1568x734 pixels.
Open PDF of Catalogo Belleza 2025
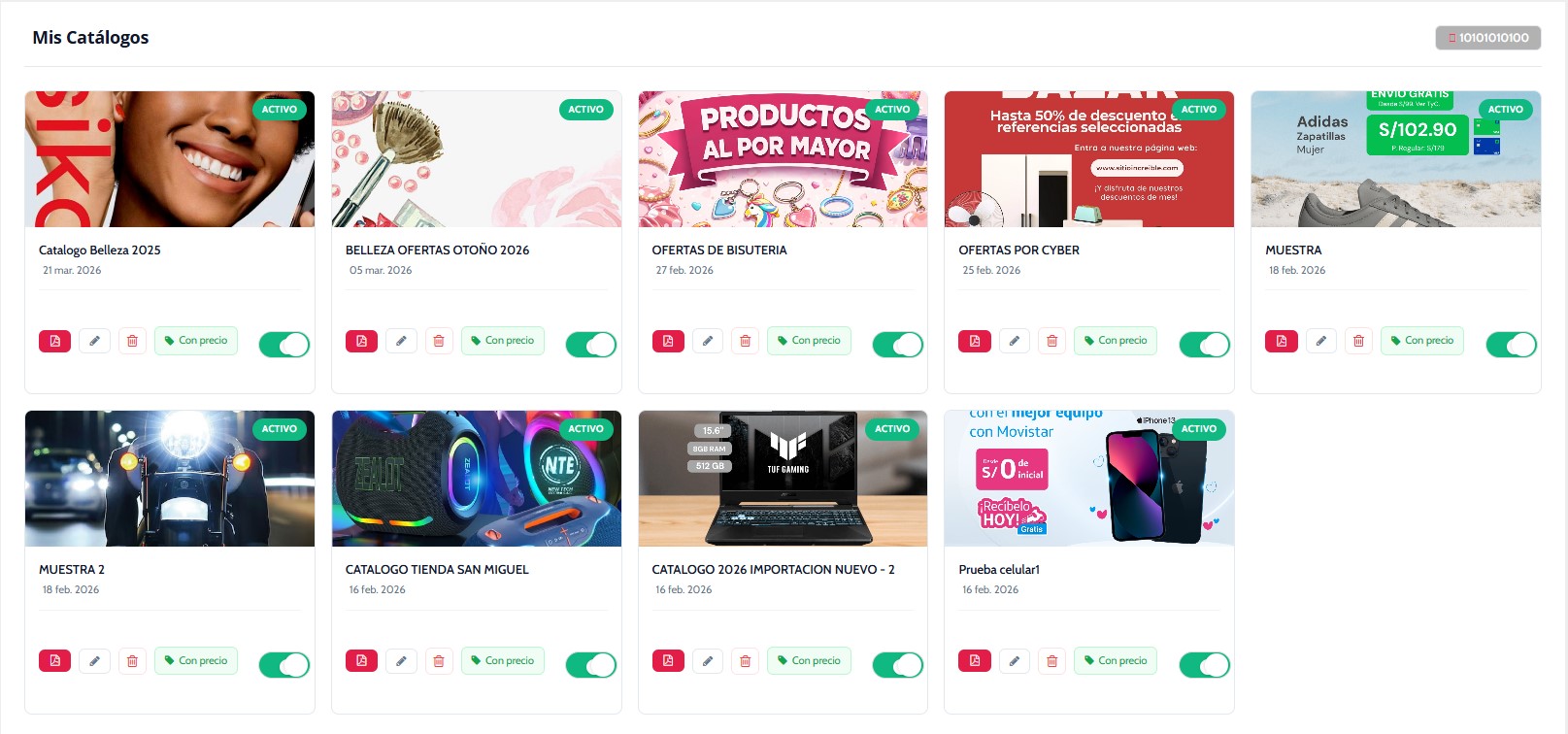pos(54,341)
